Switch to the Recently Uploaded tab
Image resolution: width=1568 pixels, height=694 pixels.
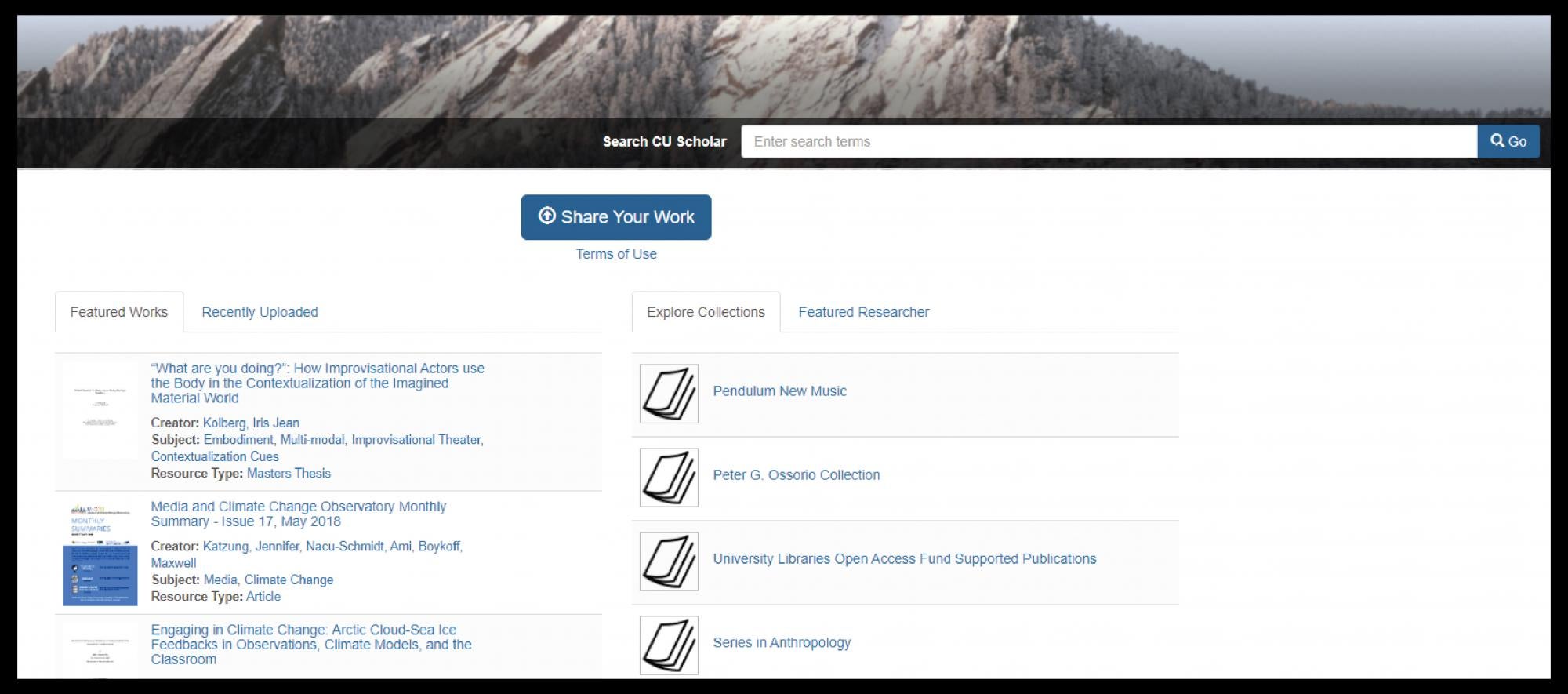tap(260, 312)
